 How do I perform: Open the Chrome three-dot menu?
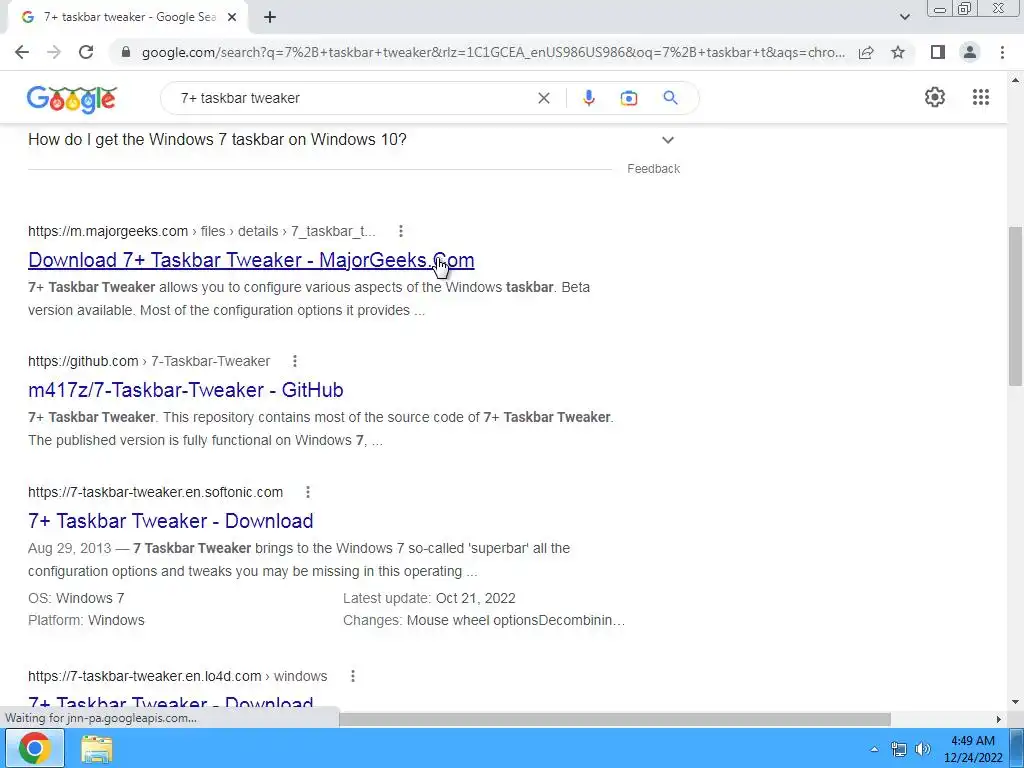(1002, 52)
